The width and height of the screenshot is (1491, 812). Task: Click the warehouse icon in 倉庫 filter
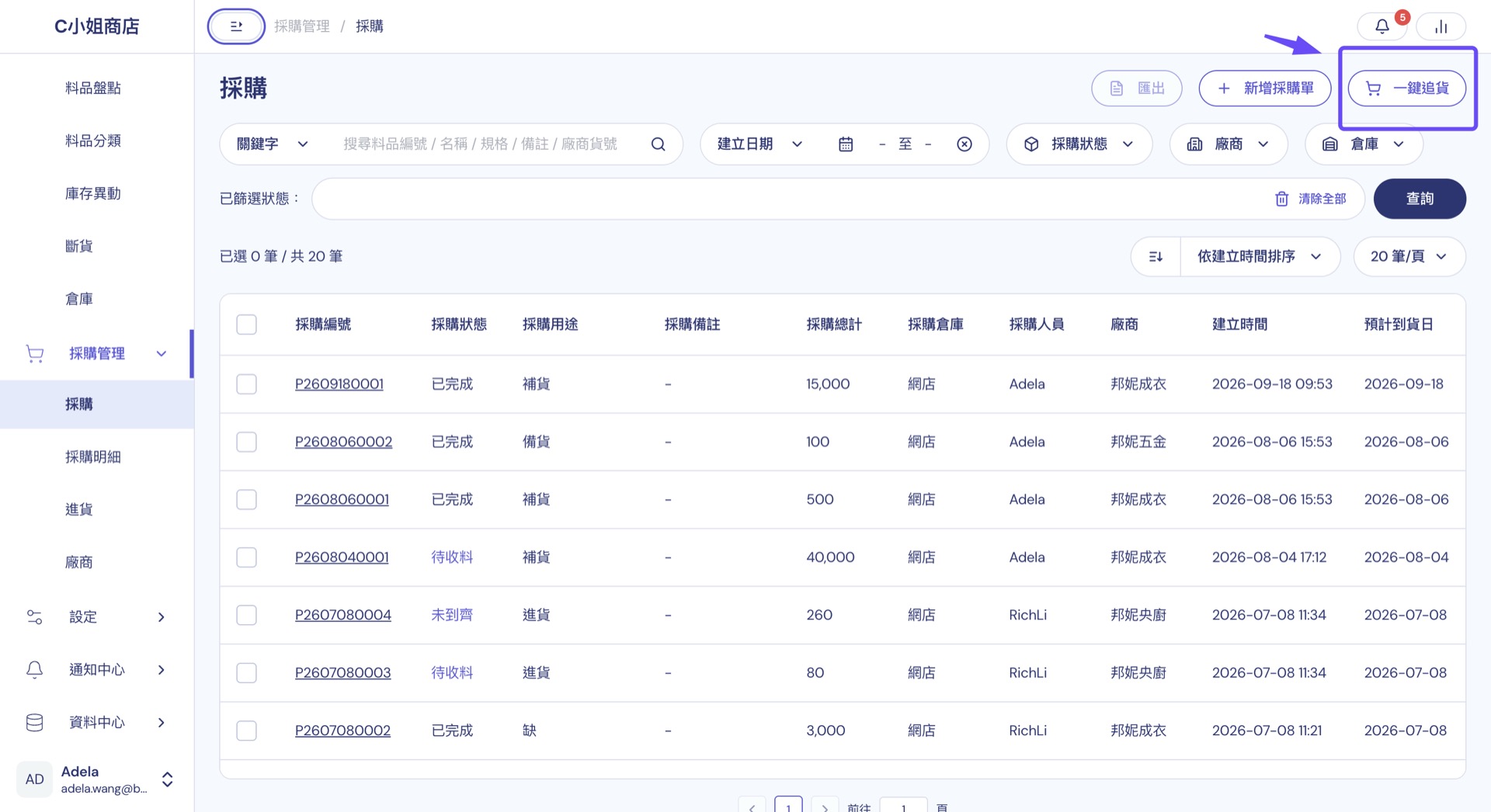point(1330,144)
